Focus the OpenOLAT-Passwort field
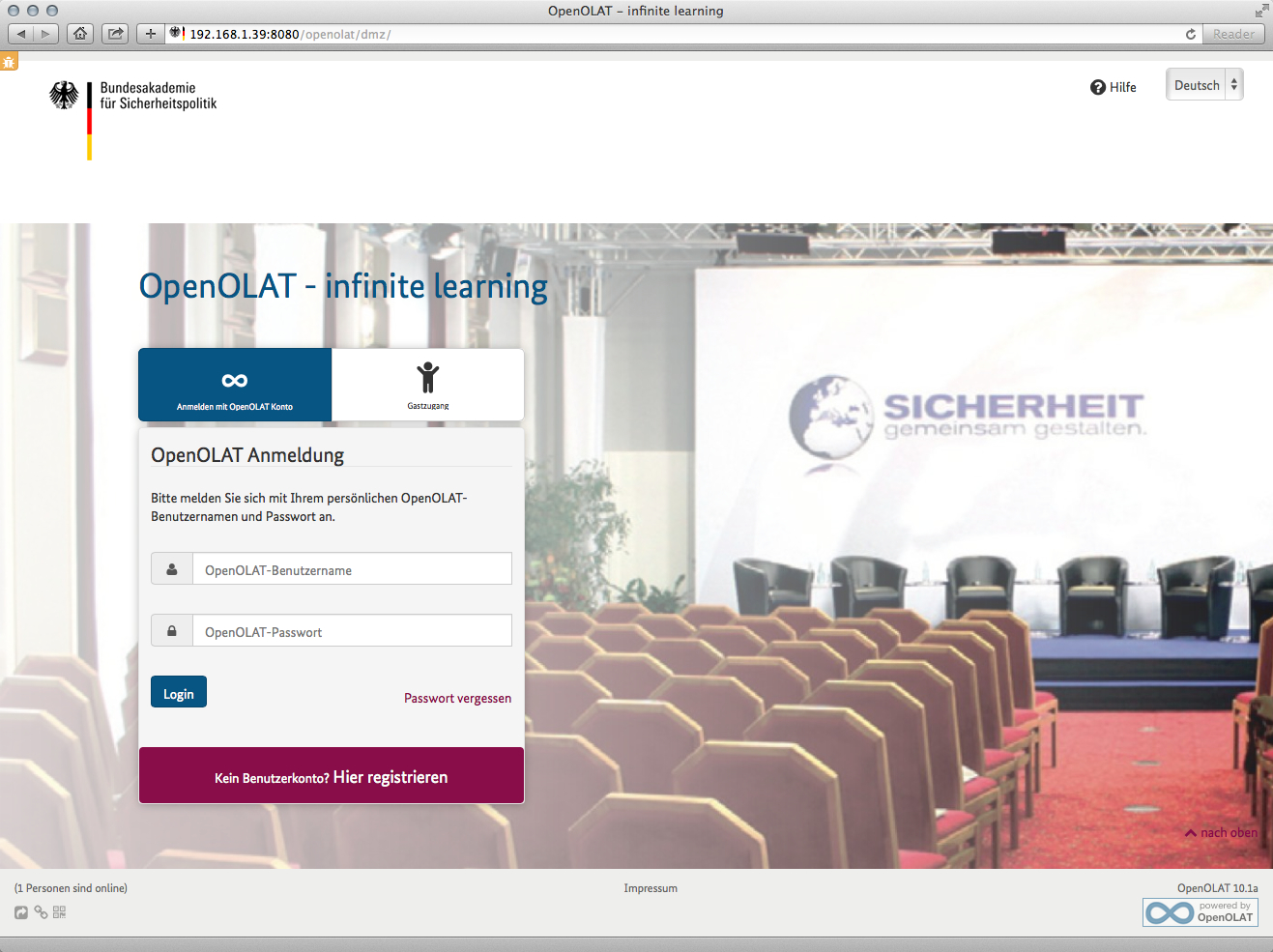Viewport: 1273px width, 952px height. point(352,631)
